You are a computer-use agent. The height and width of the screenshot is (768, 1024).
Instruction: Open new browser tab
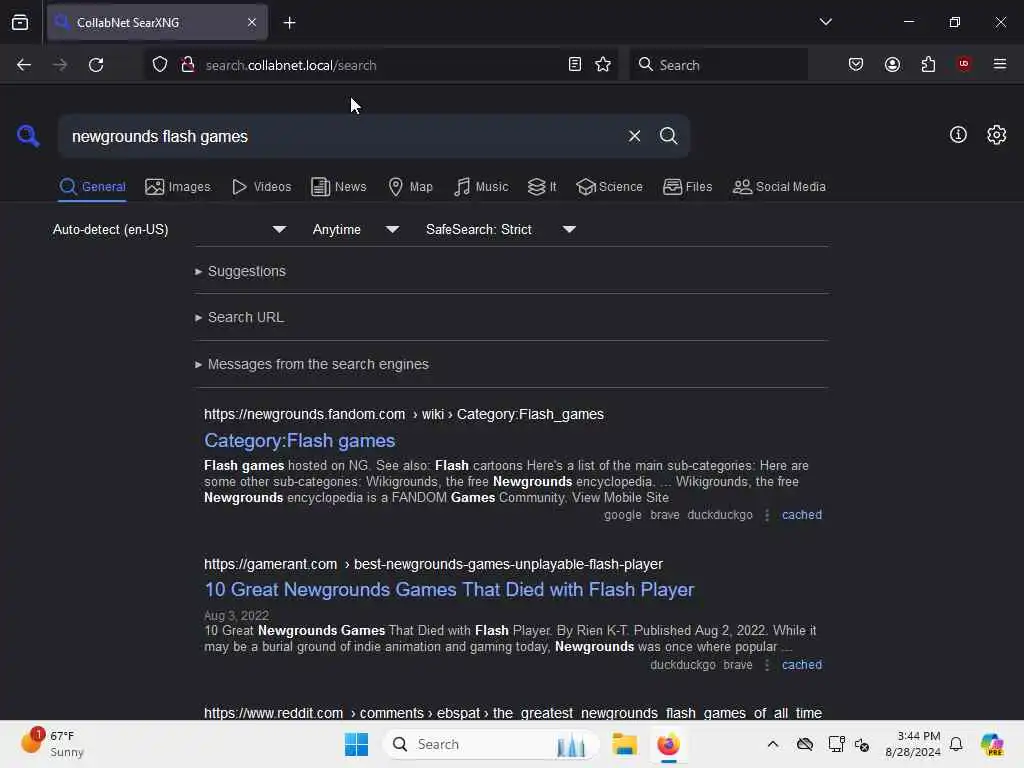(x=289, y=23)
